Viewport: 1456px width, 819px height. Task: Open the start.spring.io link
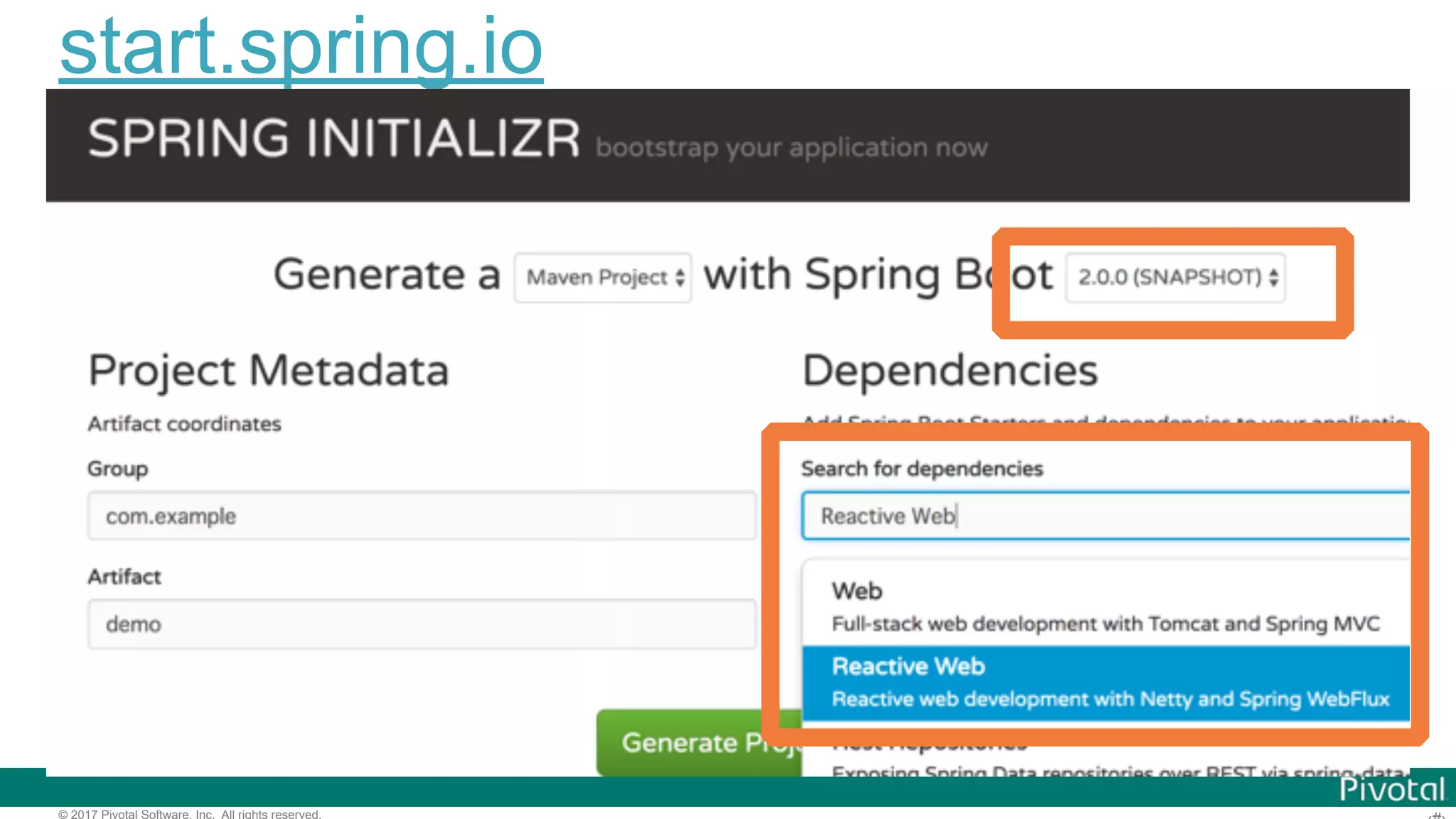(x=301, y=47)
